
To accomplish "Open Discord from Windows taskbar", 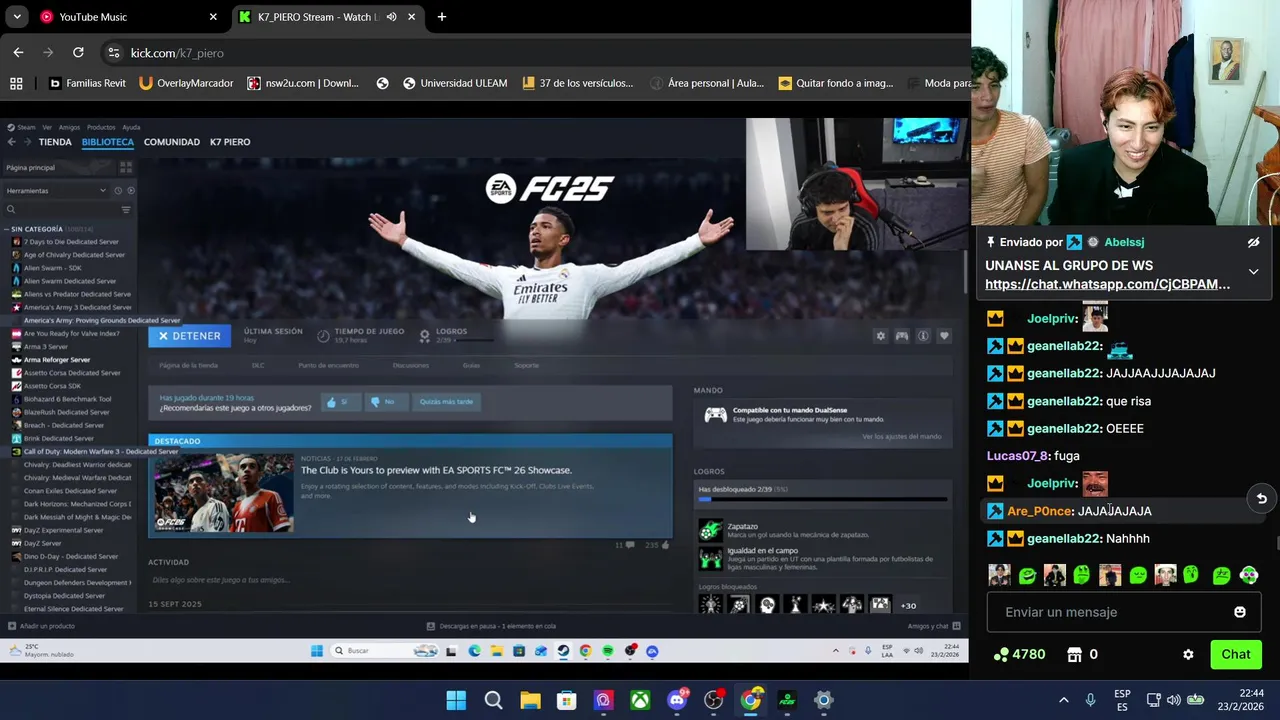I will (x=677, y=700).
